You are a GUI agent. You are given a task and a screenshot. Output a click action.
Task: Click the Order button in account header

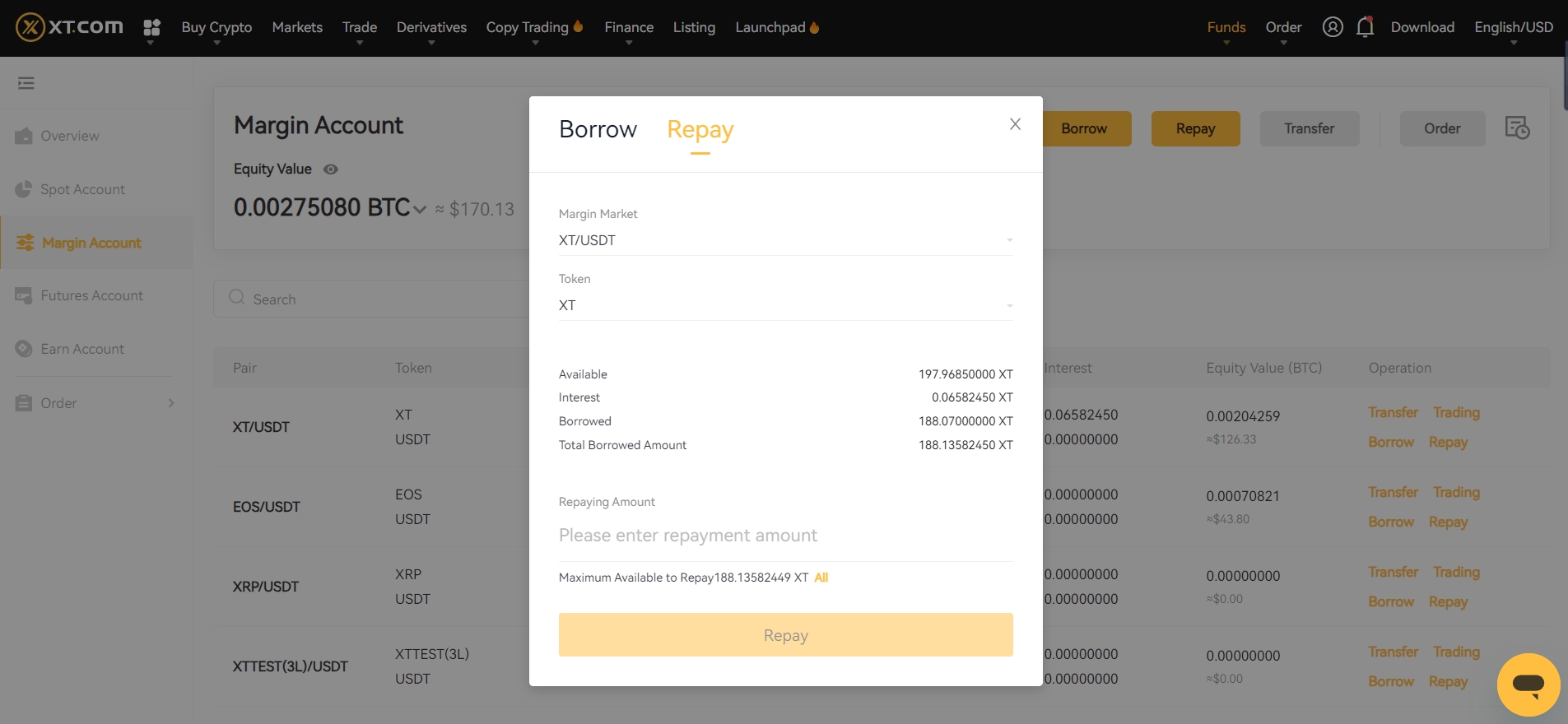pos(1442,128)
